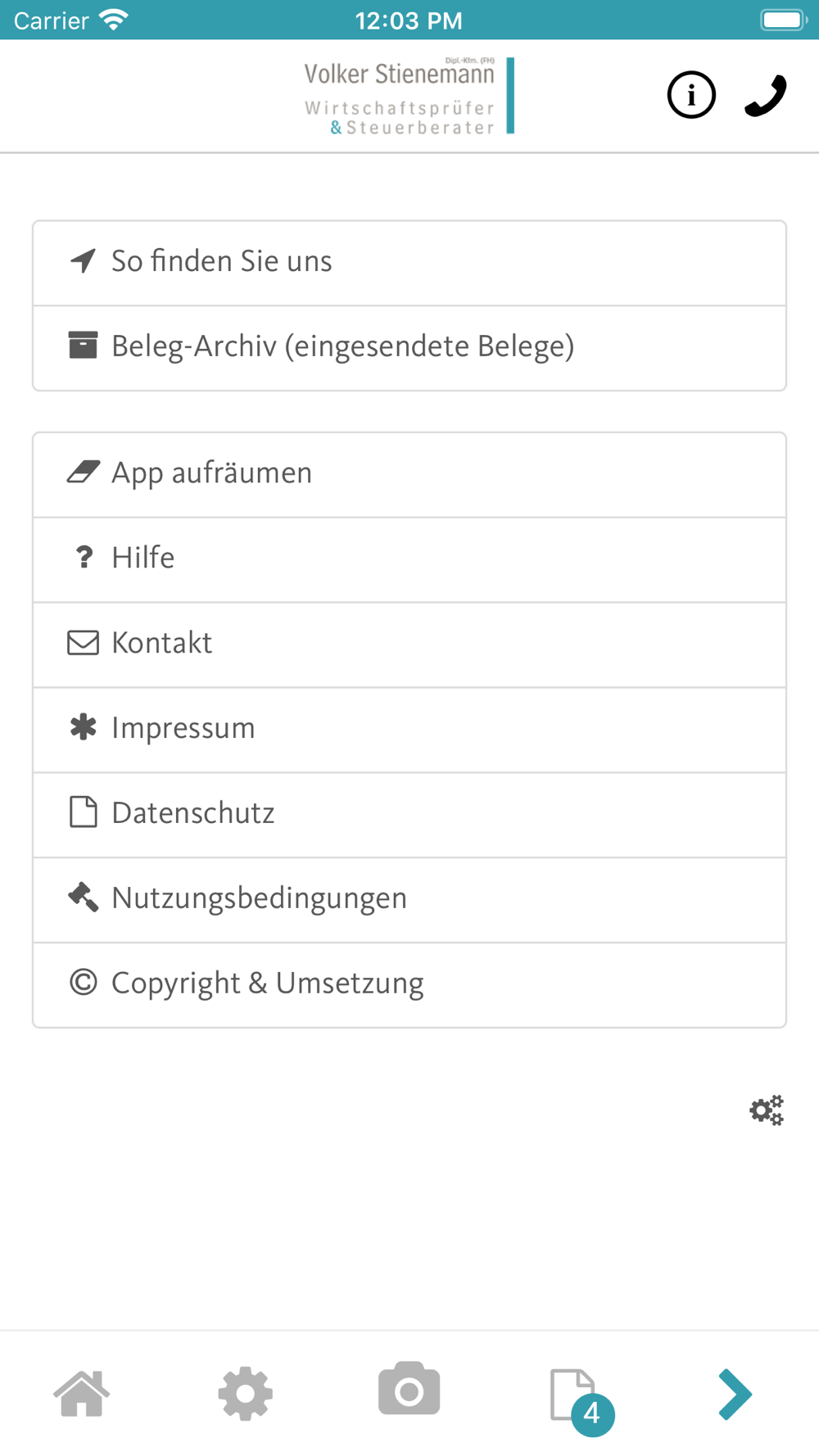Open the Settings gear tab

coord(246,1392)
